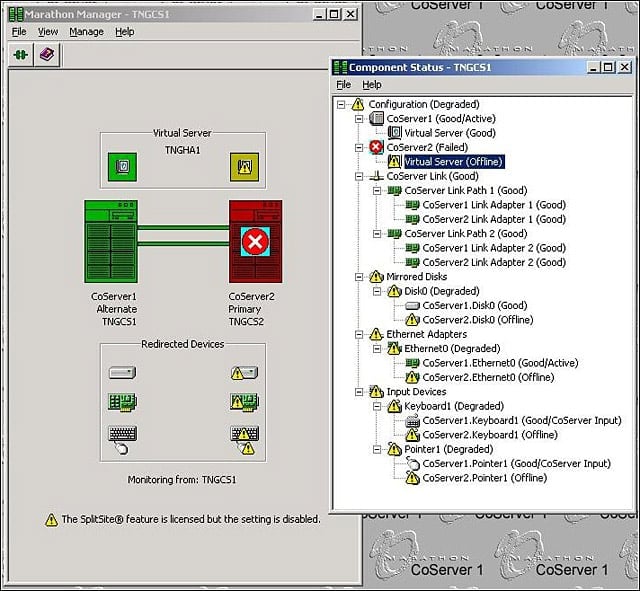640x591 pixels.
Task: Open the Manage menu in Marathon Manager
Action: 87,32
